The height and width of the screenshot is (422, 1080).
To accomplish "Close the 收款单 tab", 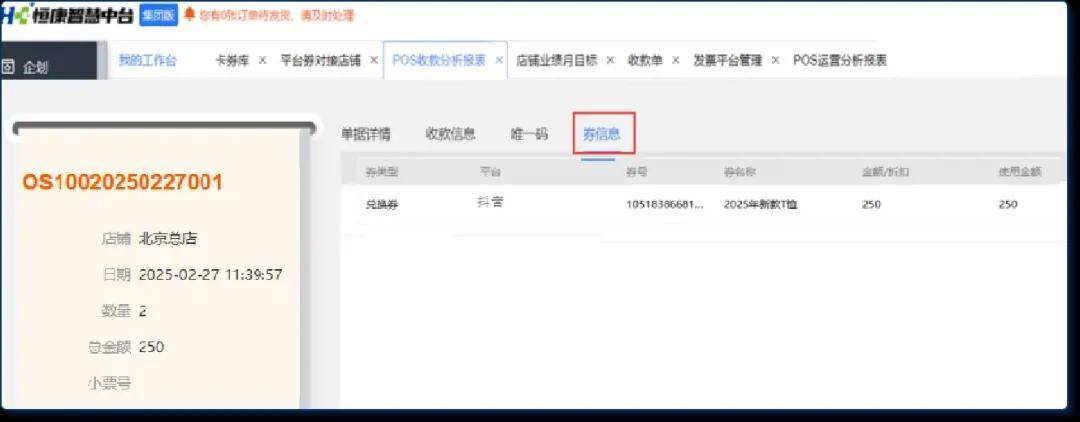I will click(x=675, y=60).
